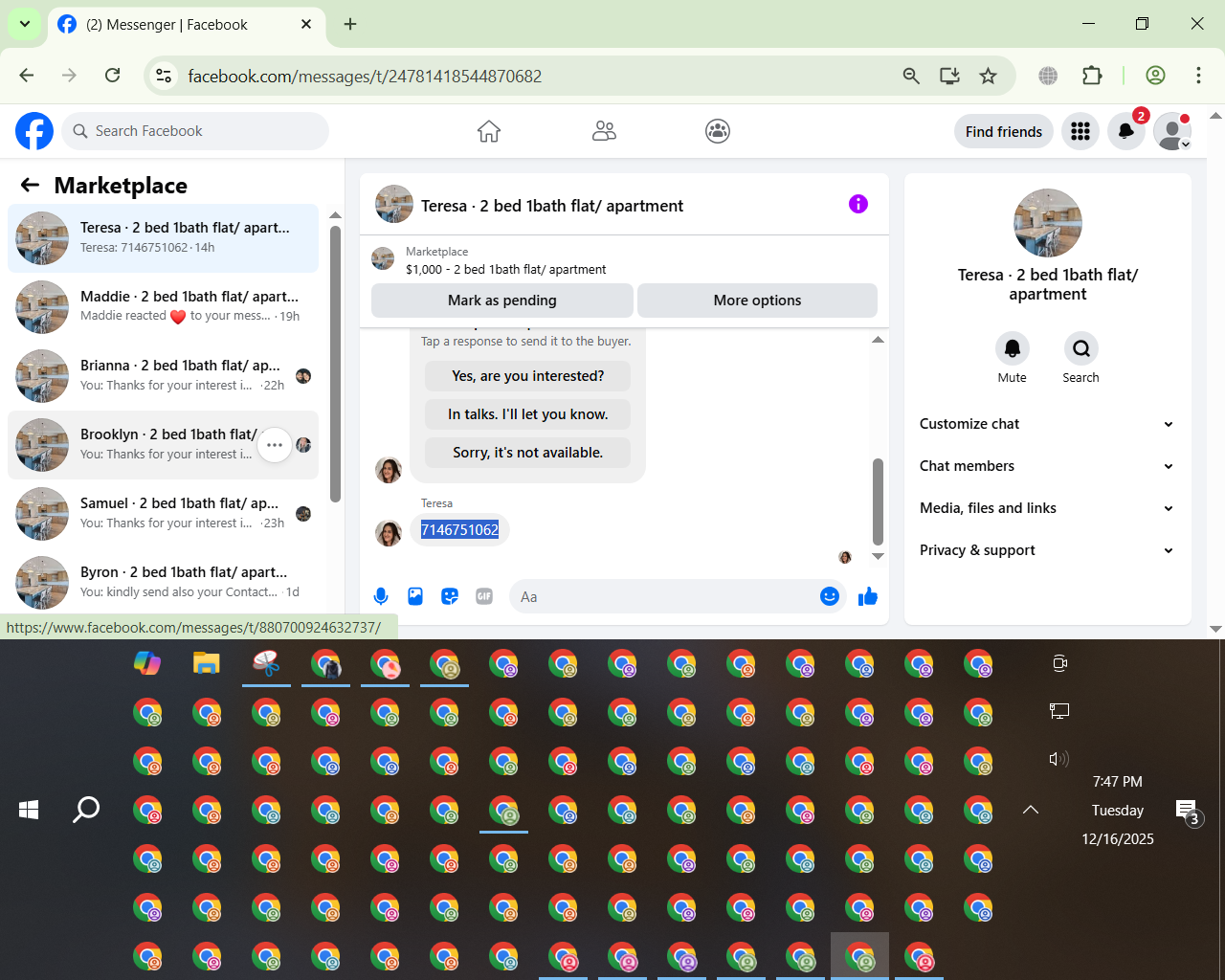Open the Windows notification center
The width and height of the screenshot is (1225, 980).
click(1187, 812)
